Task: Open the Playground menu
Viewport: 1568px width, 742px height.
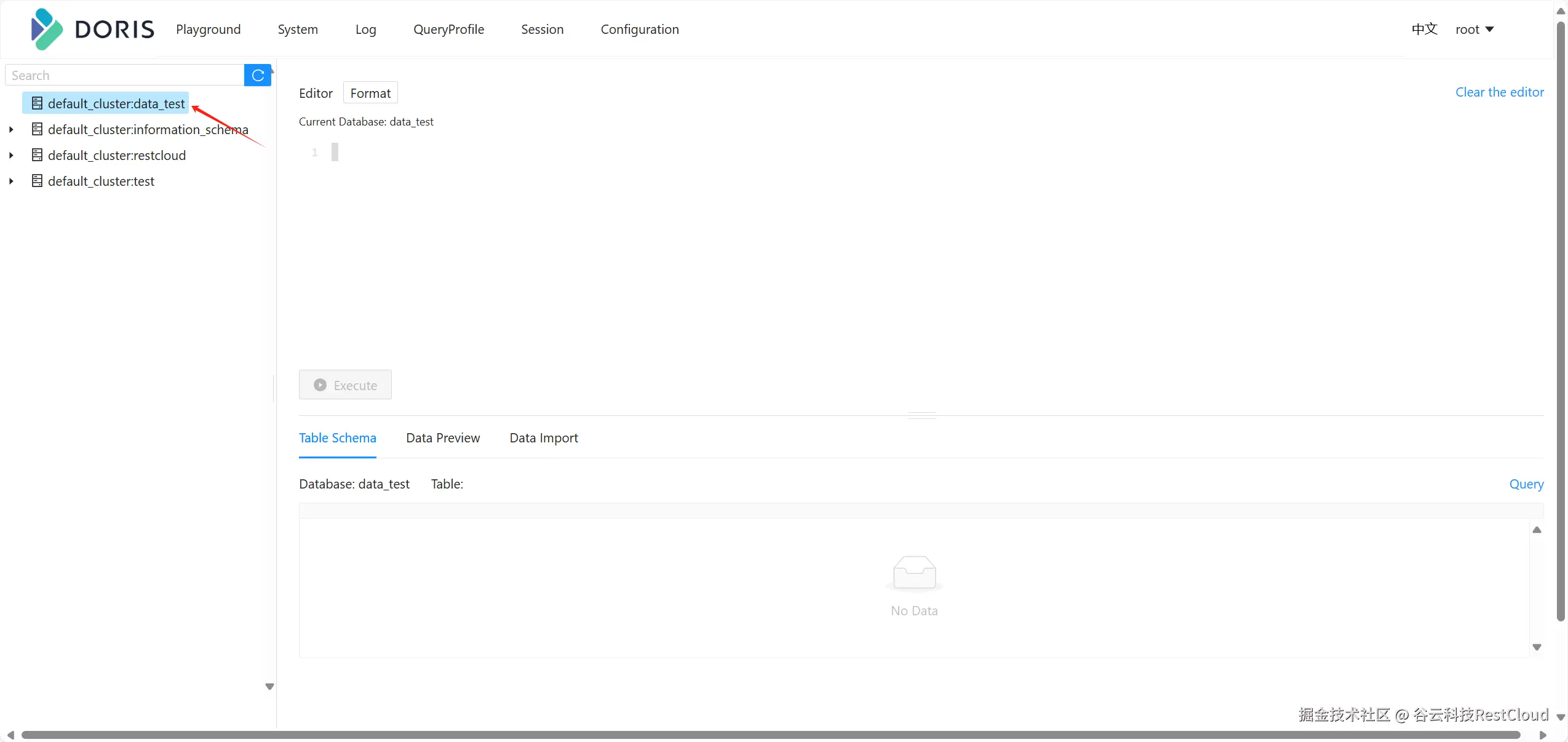Action: [208, 30]
